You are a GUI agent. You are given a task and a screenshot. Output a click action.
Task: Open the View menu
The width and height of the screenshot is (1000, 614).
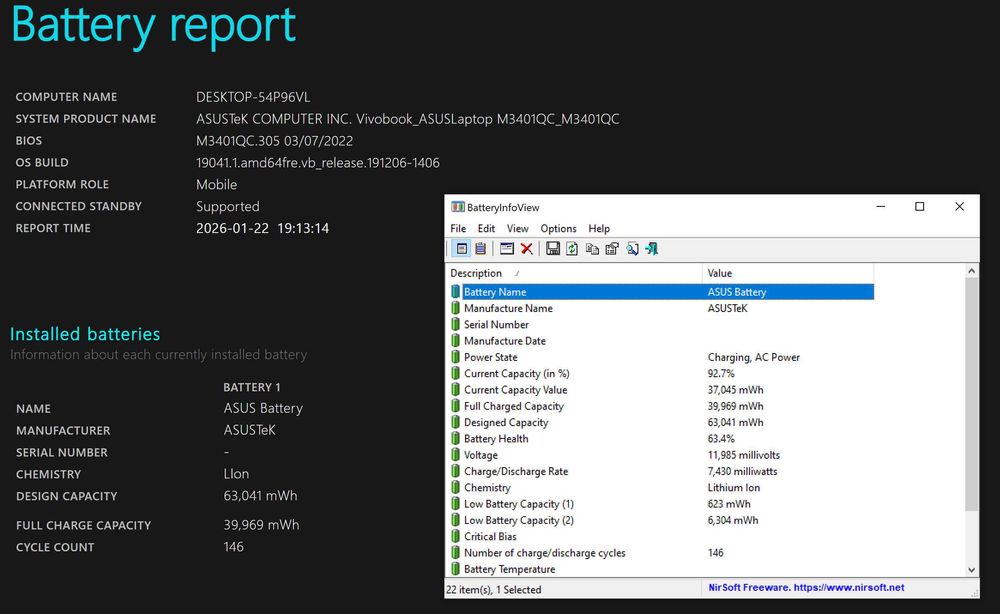pos(517,228)
